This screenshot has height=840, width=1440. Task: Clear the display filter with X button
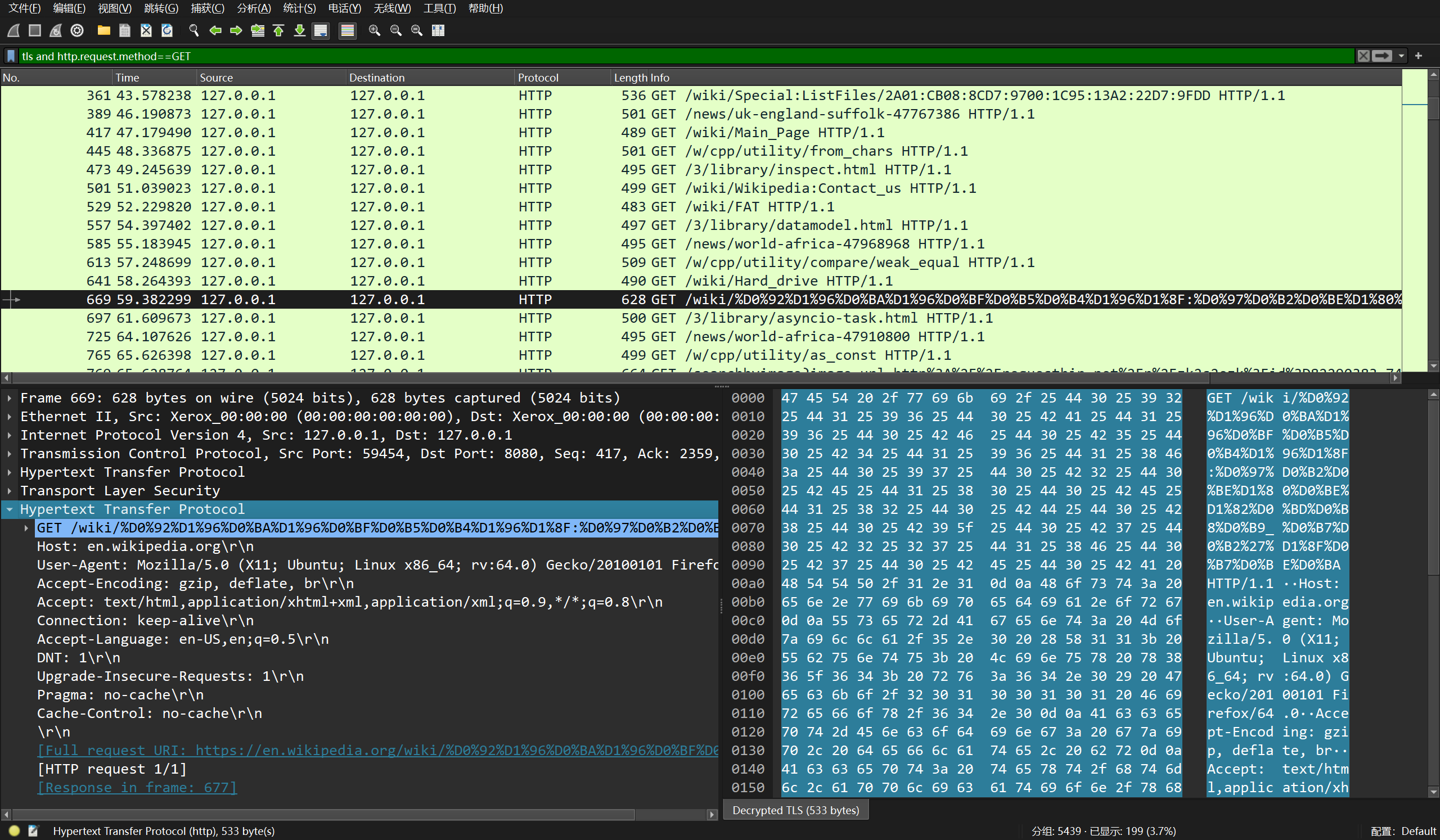click(1363, 56)
